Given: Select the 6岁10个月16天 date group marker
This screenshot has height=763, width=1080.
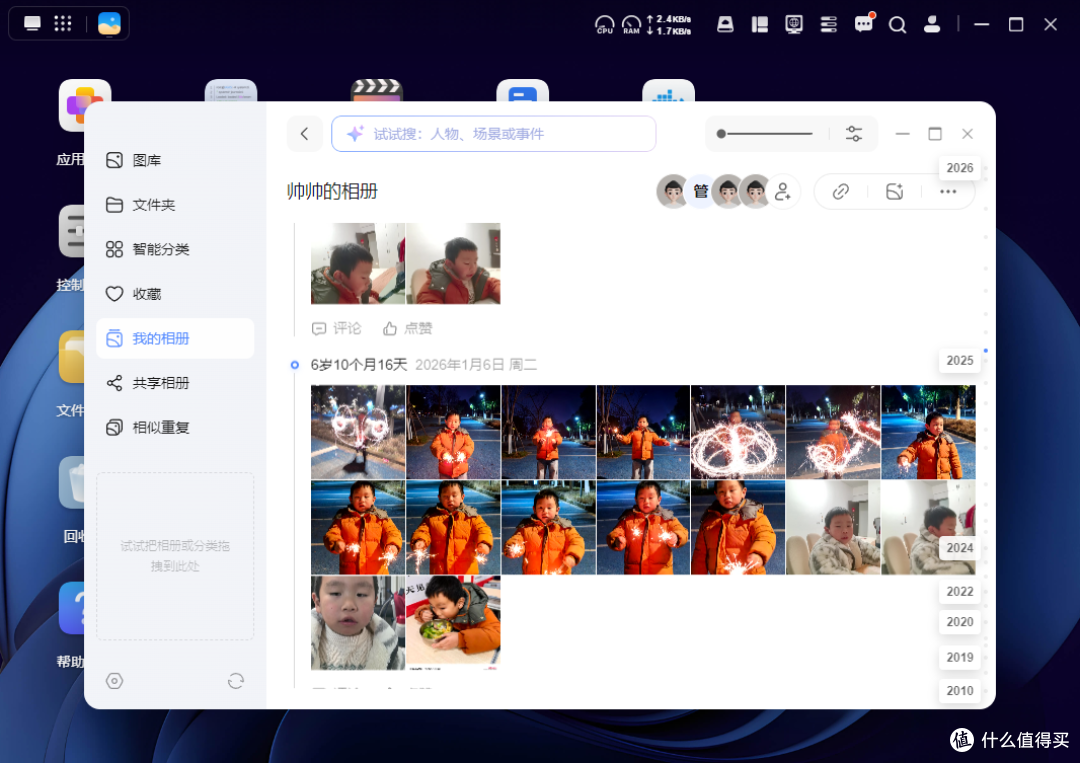Looking at the screenshot, I should pos(295,365).
